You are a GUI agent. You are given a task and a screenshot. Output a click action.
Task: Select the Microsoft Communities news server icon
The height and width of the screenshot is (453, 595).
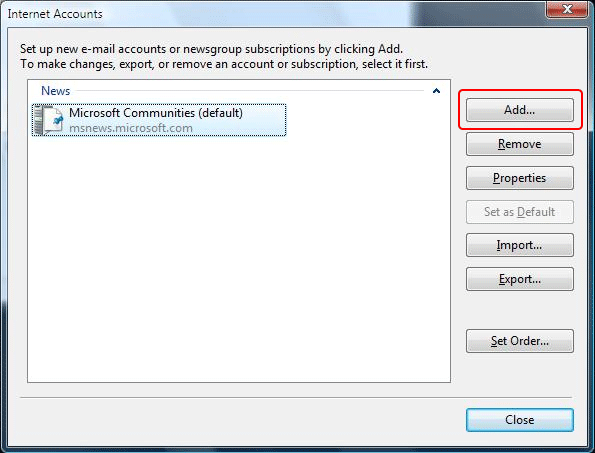[48, 120]
